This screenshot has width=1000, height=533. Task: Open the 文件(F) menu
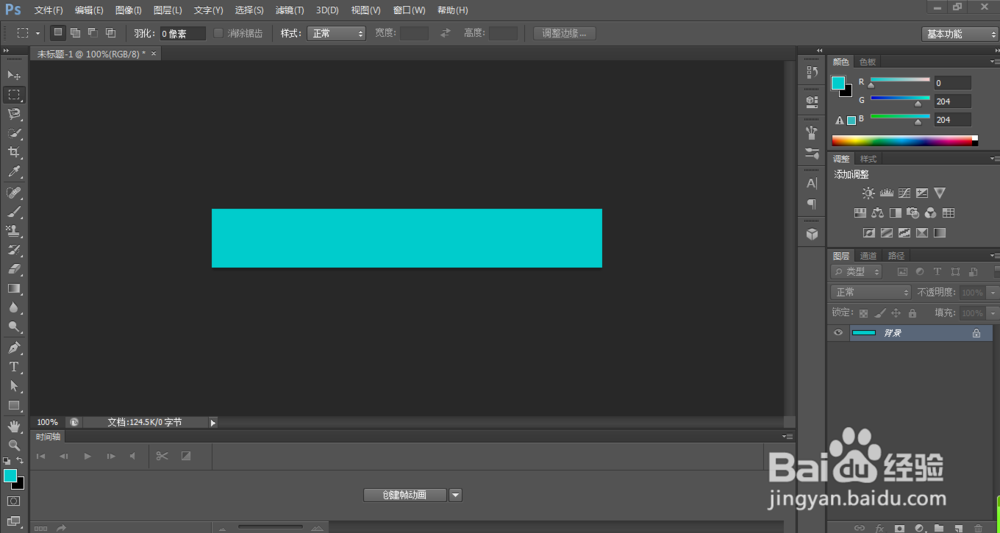coord(48,10)
